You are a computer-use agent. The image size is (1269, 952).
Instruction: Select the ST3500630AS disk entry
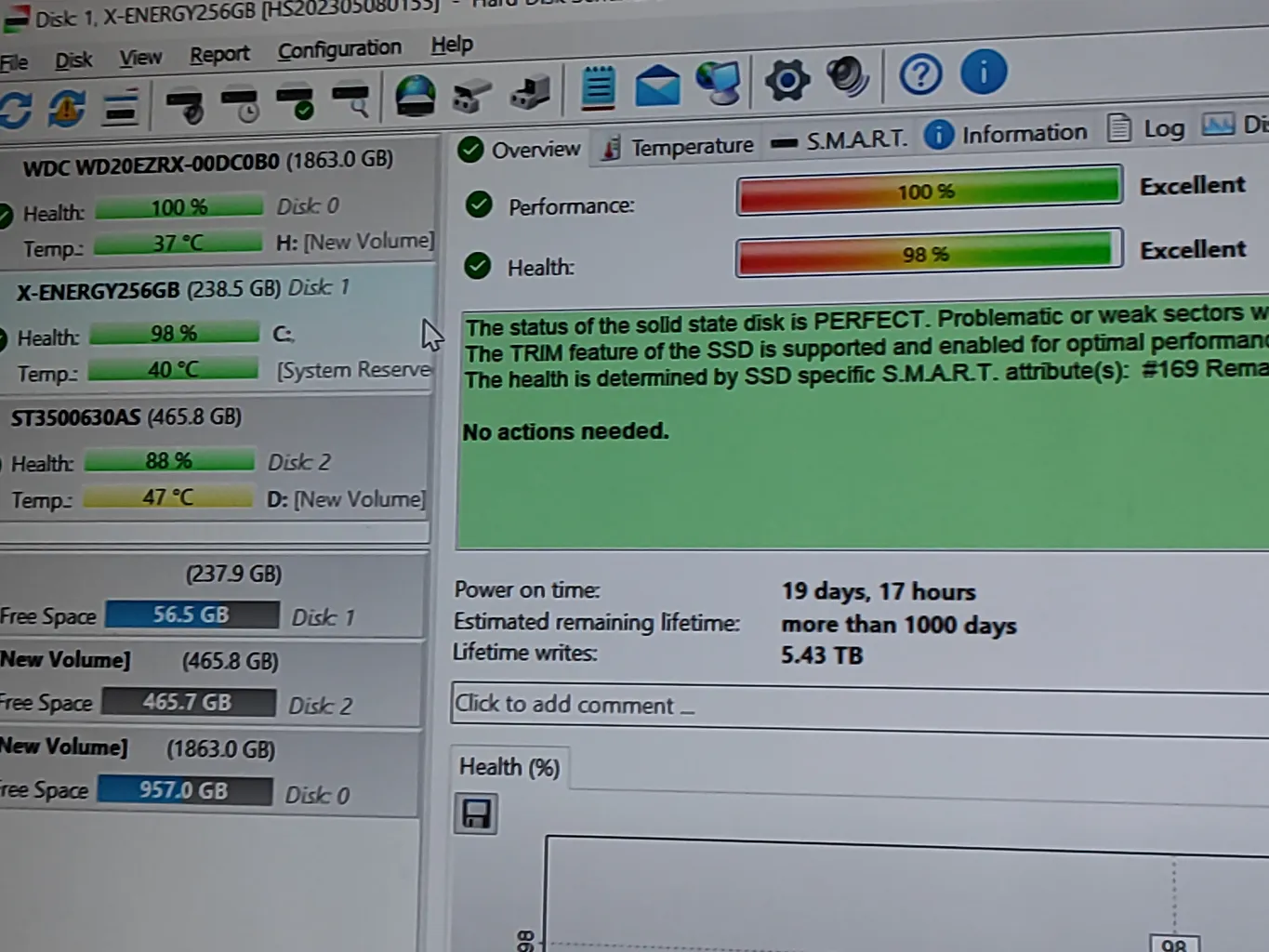click(x=126, y=417)
